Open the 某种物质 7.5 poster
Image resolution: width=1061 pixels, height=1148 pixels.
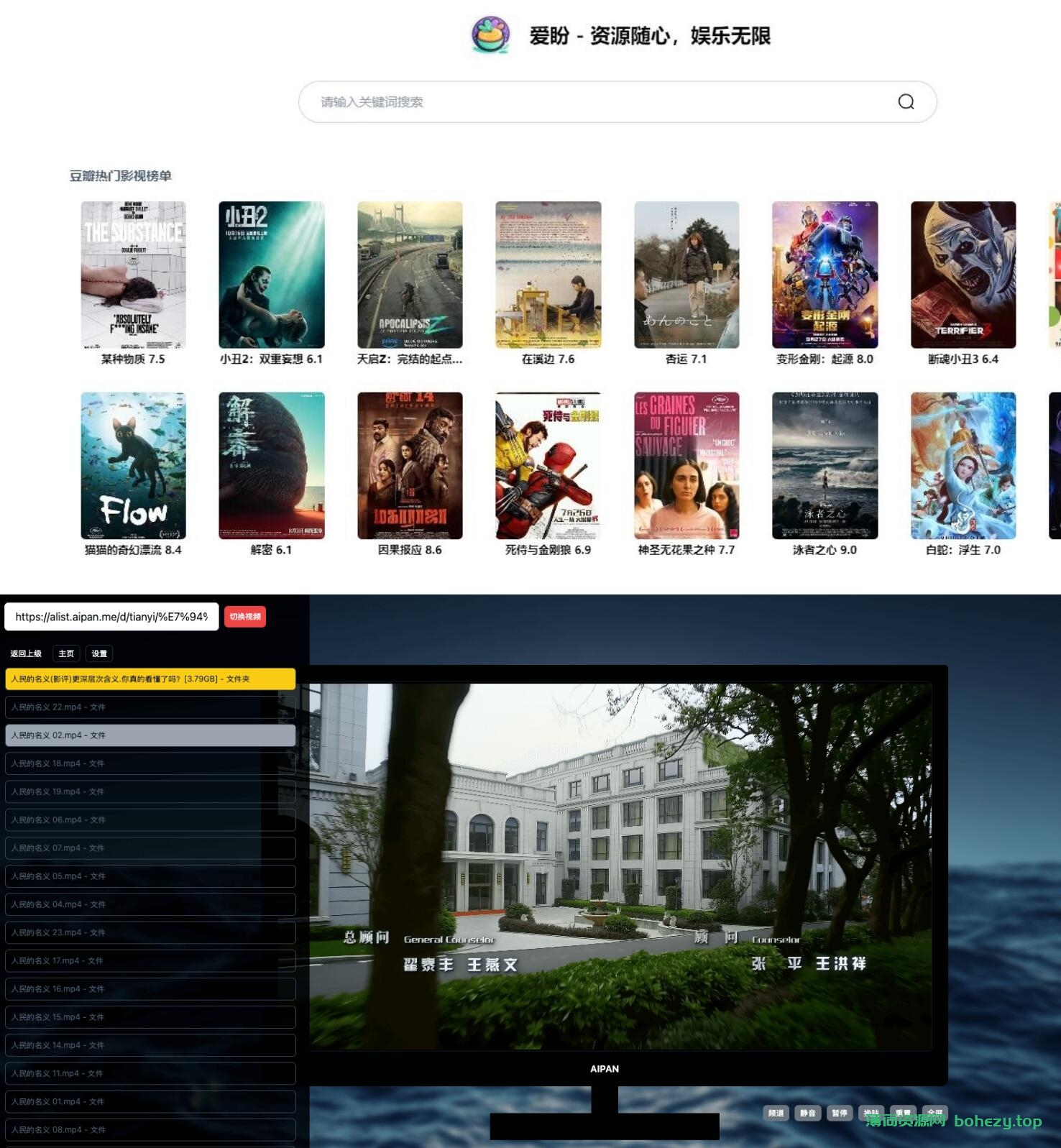(x=133, y=275)
